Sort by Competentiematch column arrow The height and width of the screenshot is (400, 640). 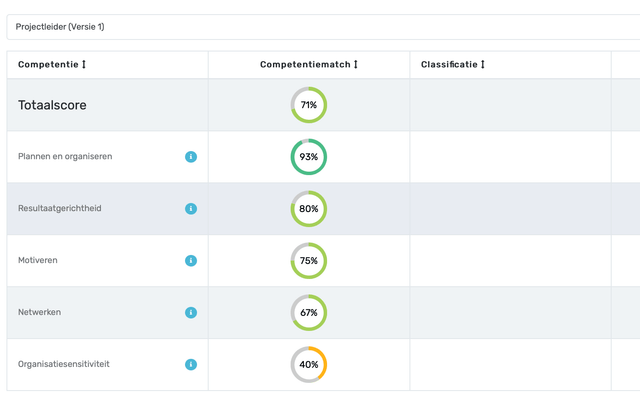click(x=356, y=65)
